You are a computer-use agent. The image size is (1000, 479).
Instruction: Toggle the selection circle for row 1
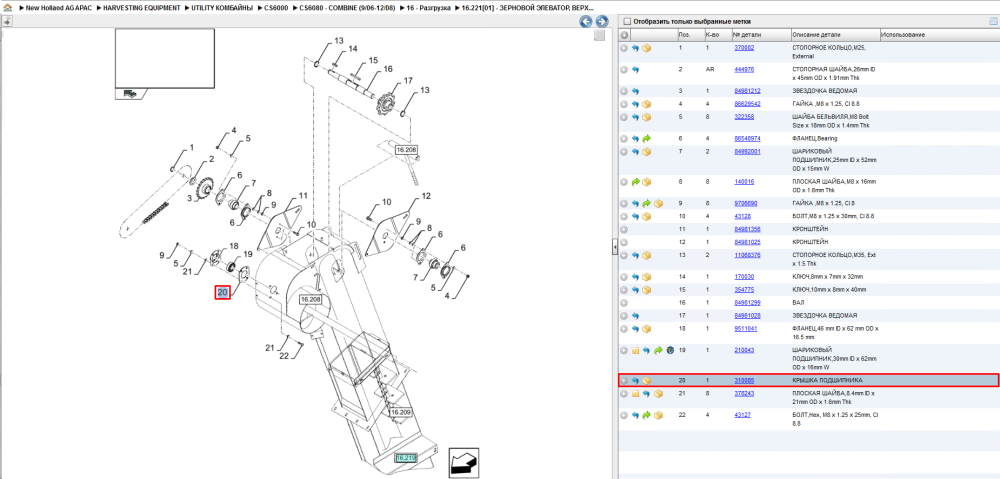click(624, 48)
